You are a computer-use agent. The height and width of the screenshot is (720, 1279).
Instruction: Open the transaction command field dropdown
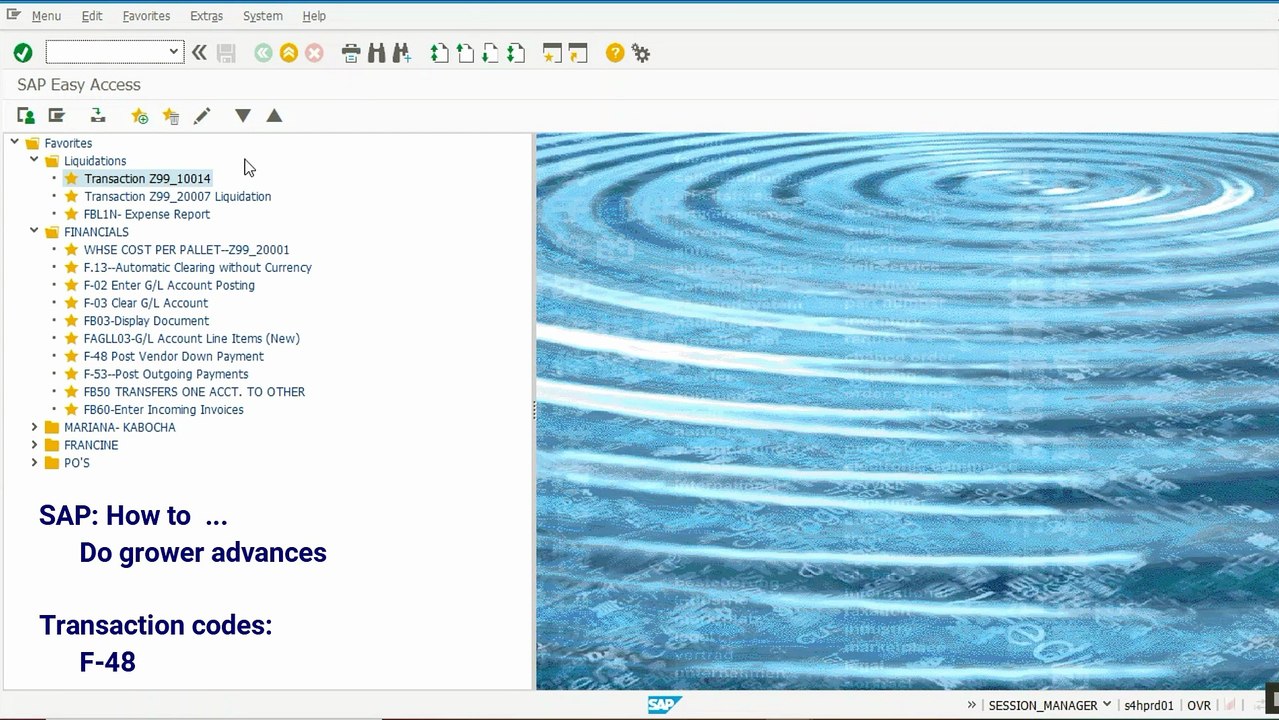click(173, 52)
